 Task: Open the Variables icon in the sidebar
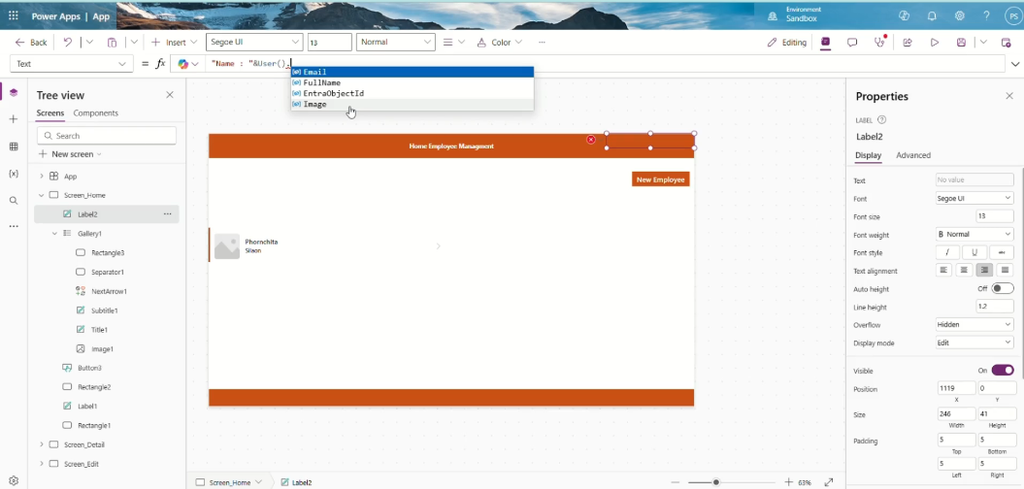pos(14,174)
